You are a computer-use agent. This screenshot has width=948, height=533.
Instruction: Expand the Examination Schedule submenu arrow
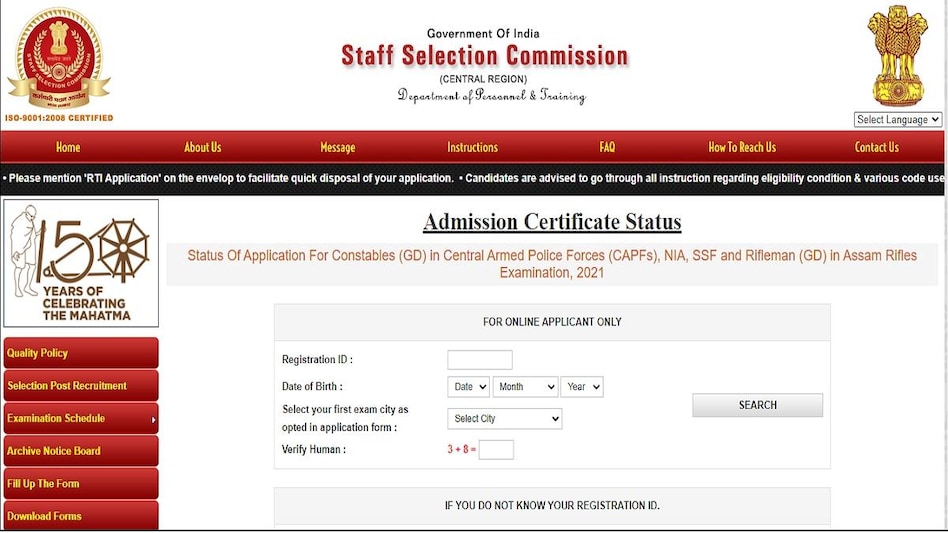pos(154,419)
